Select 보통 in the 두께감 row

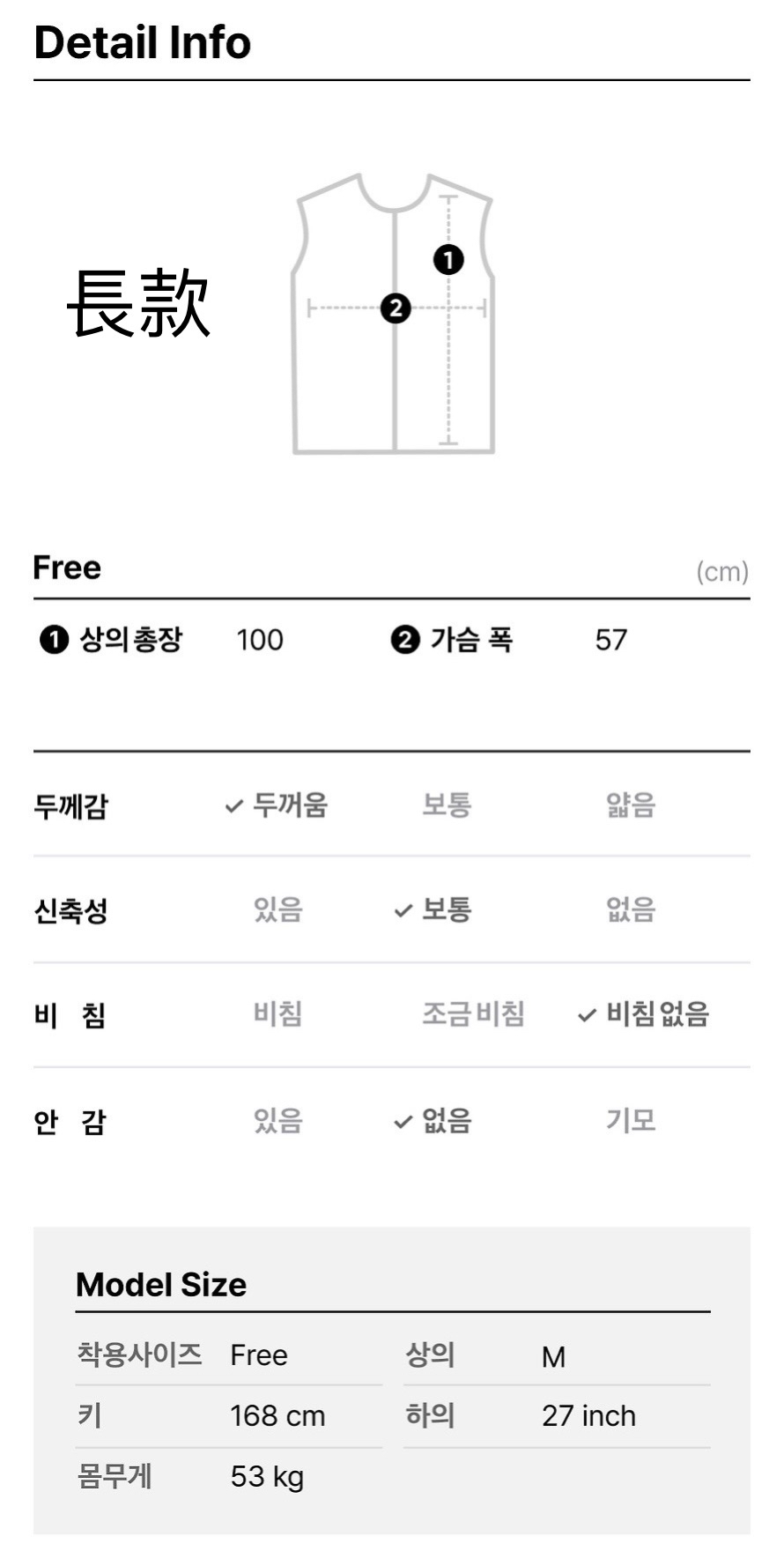pos(447,805)
